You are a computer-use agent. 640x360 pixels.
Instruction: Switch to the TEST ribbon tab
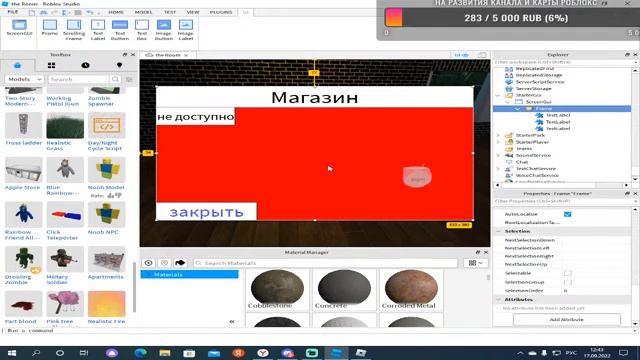pos(170,12)
